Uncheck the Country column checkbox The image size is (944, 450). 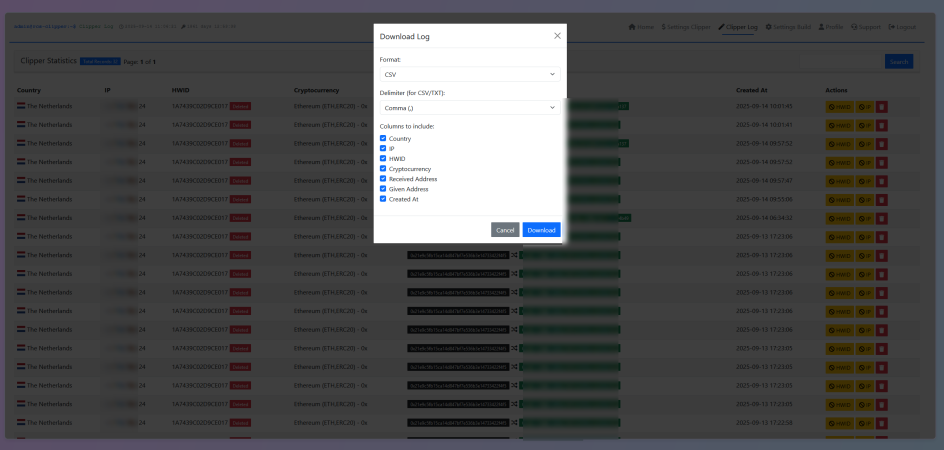[x=383, y=139]
